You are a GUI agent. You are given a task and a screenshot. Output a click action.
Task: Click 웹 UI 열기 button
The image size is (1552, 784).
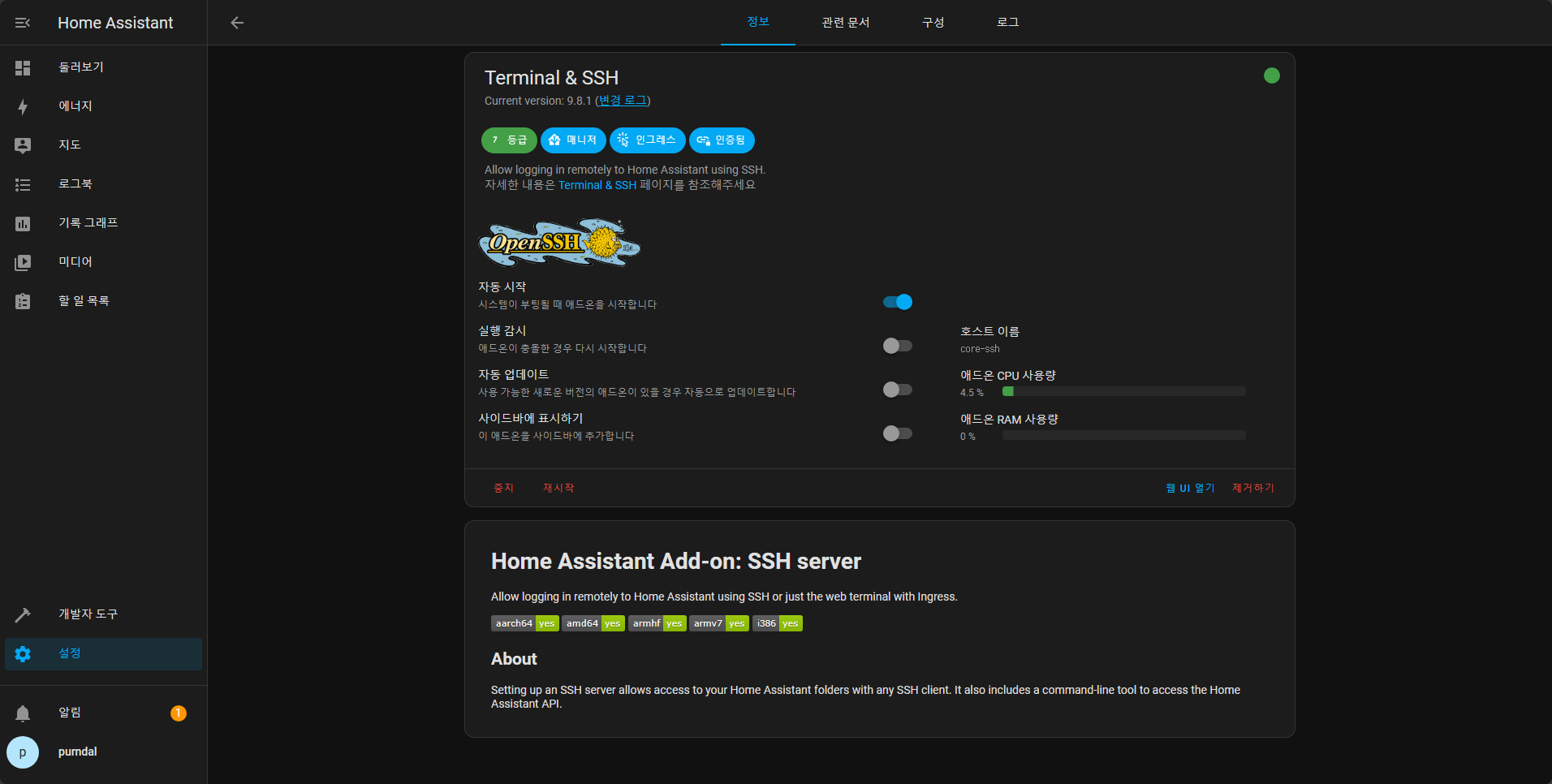tap(1191, 488)
